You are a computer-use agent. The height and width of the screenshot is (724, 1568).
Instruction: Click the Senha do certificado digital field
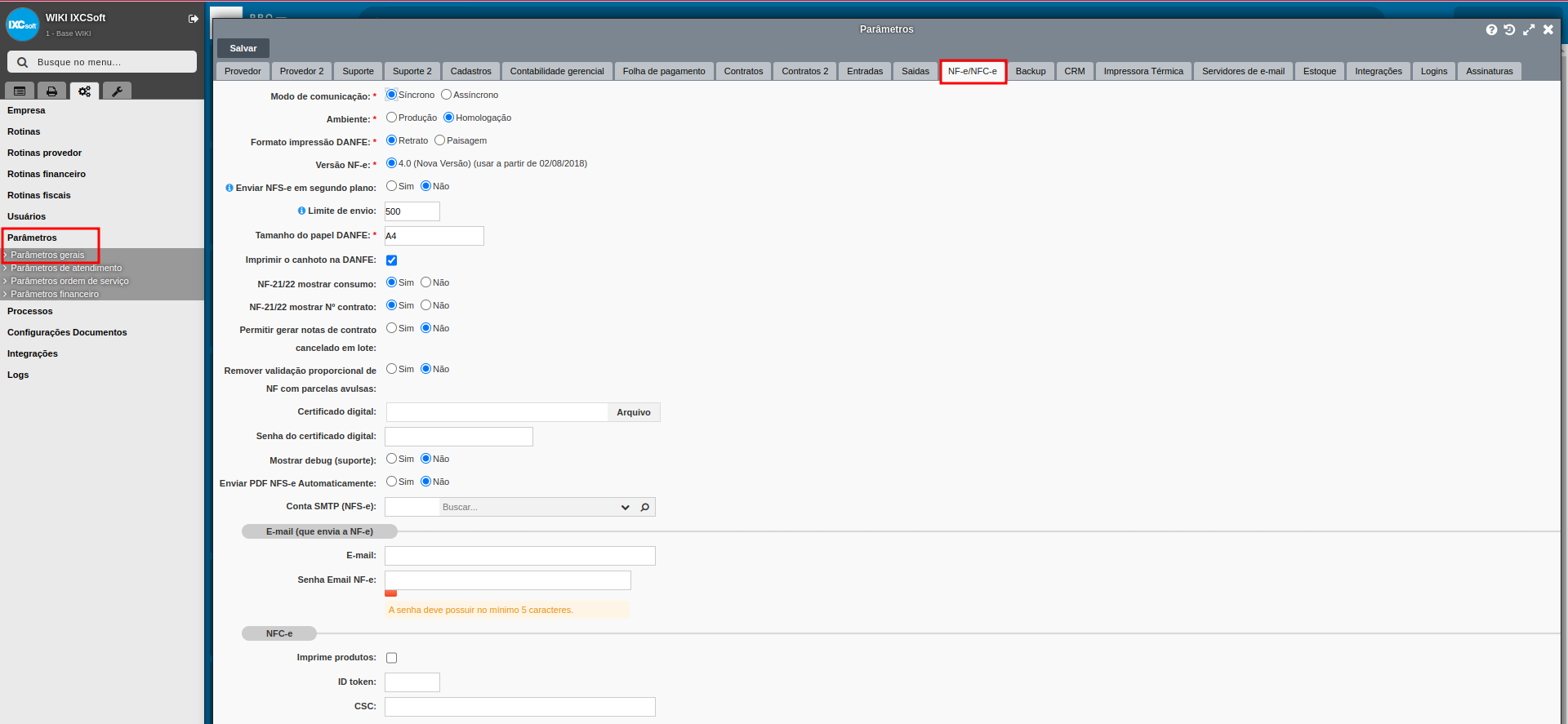[459, 437]
